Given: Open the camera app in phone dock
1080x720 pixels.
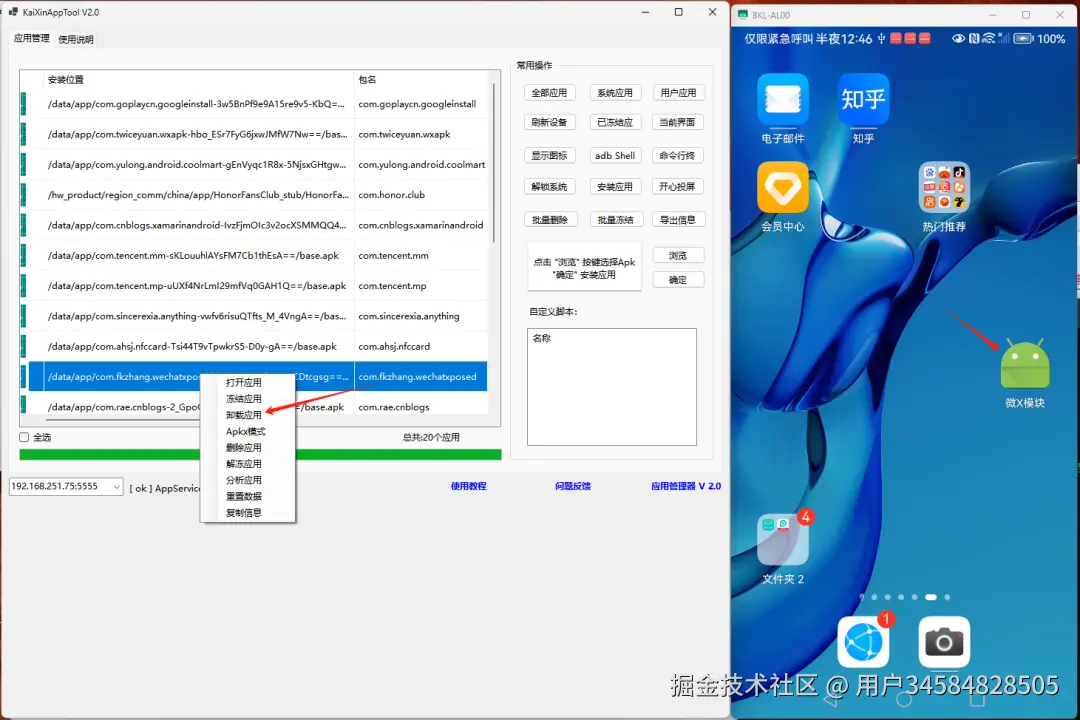Looking at the screenshot, I should (x=944, y=642).
